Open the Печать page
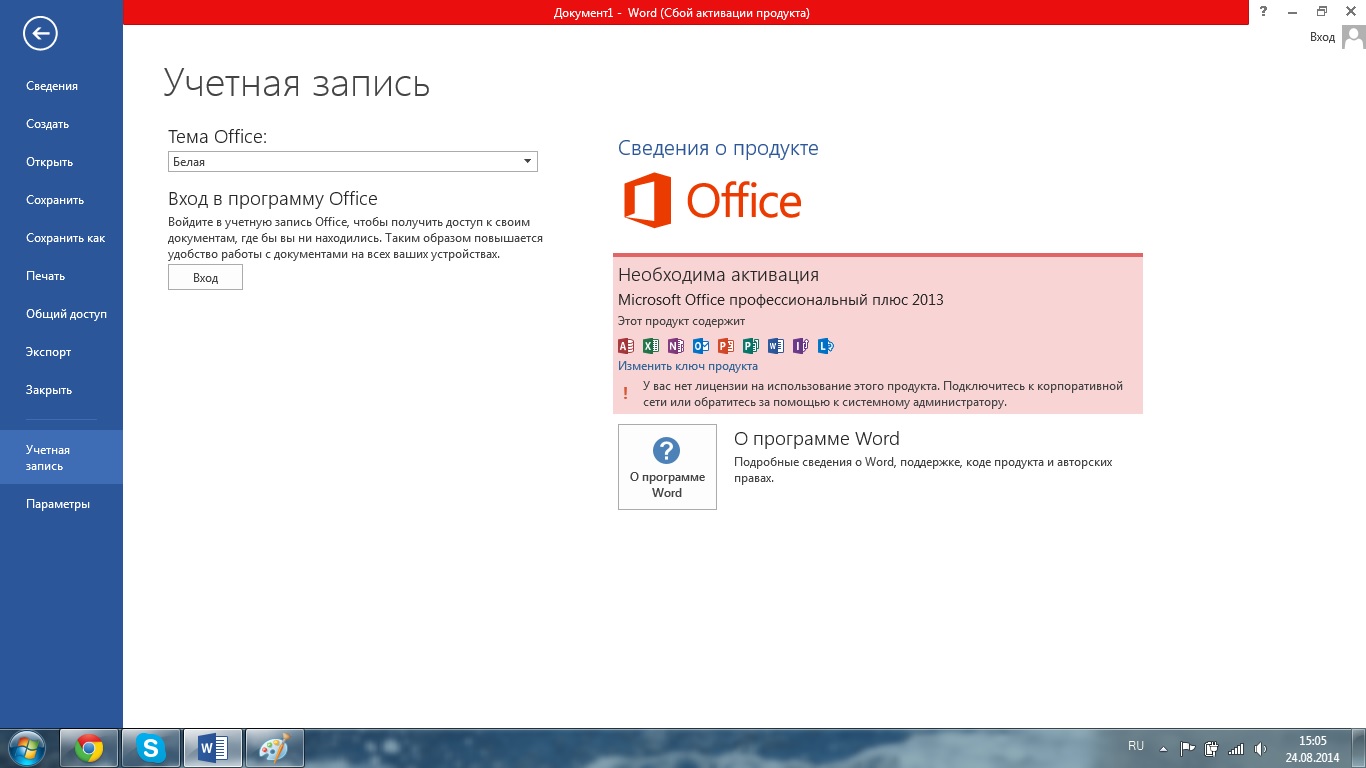This screenshot has height=768, width=1366. pyautogui.click(x=61, y=276)
